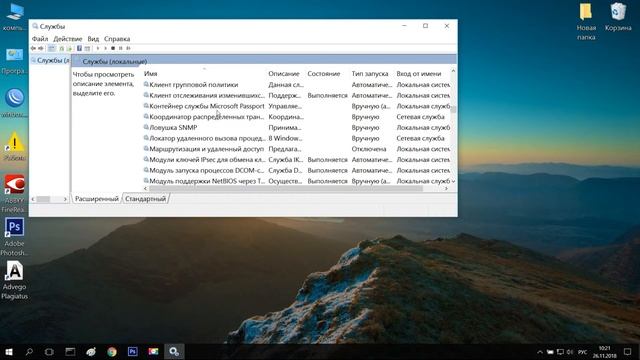Switch to the Стандартный tab

(146, 199)
